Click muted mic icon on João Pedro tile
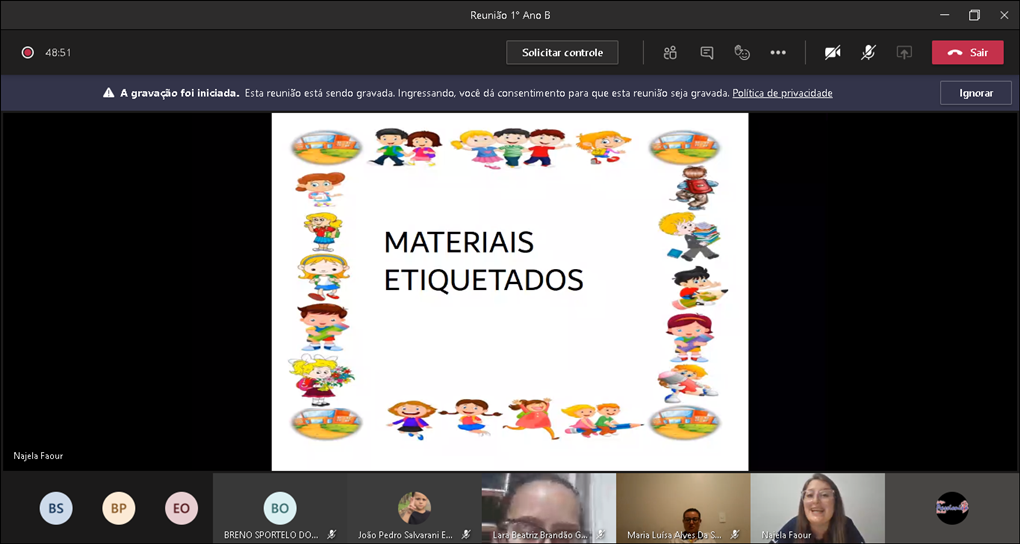 [x=466, y=535]
